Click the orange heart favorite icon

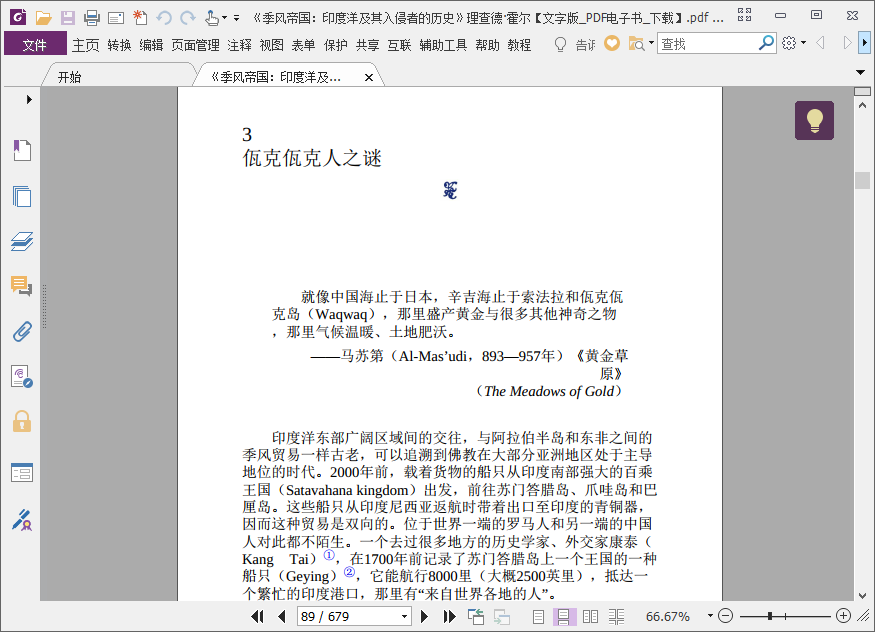click(612, 43)
